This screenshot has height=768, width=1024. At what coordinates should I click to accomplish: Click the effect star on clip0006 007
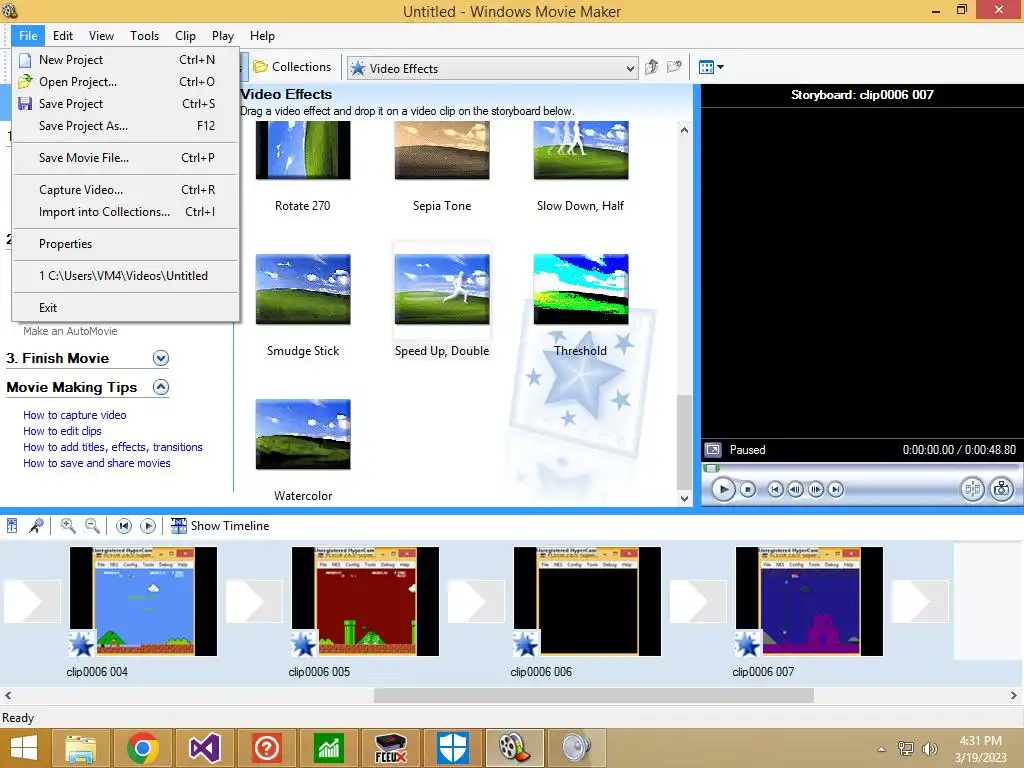point(748,644)
